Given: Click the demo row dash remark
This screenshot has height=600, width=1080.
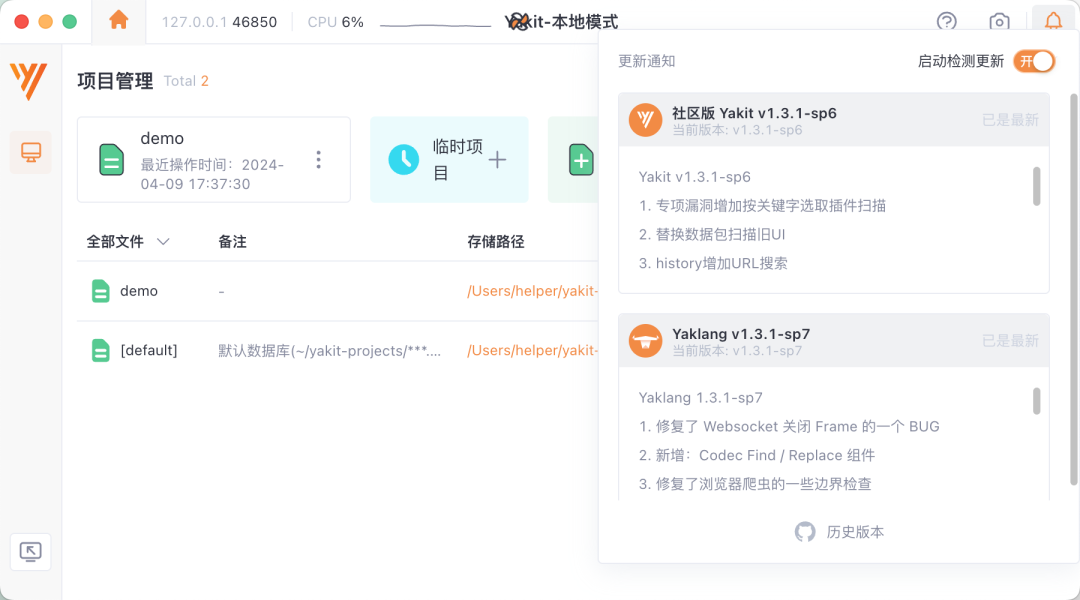Looking at the screenshot, I should pyautogui.click(x=221, y=291).
